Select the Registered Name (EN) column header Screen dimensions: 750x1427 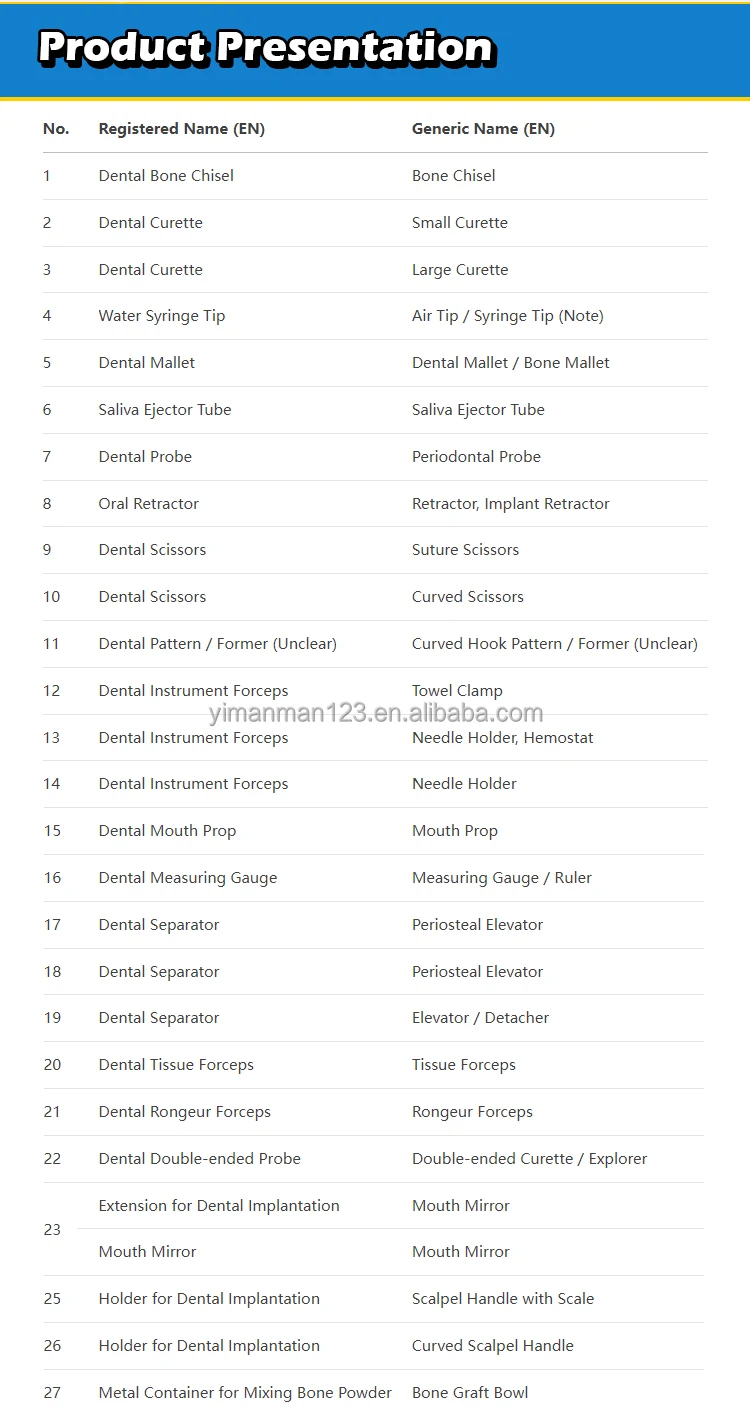[x=181, y=129]
